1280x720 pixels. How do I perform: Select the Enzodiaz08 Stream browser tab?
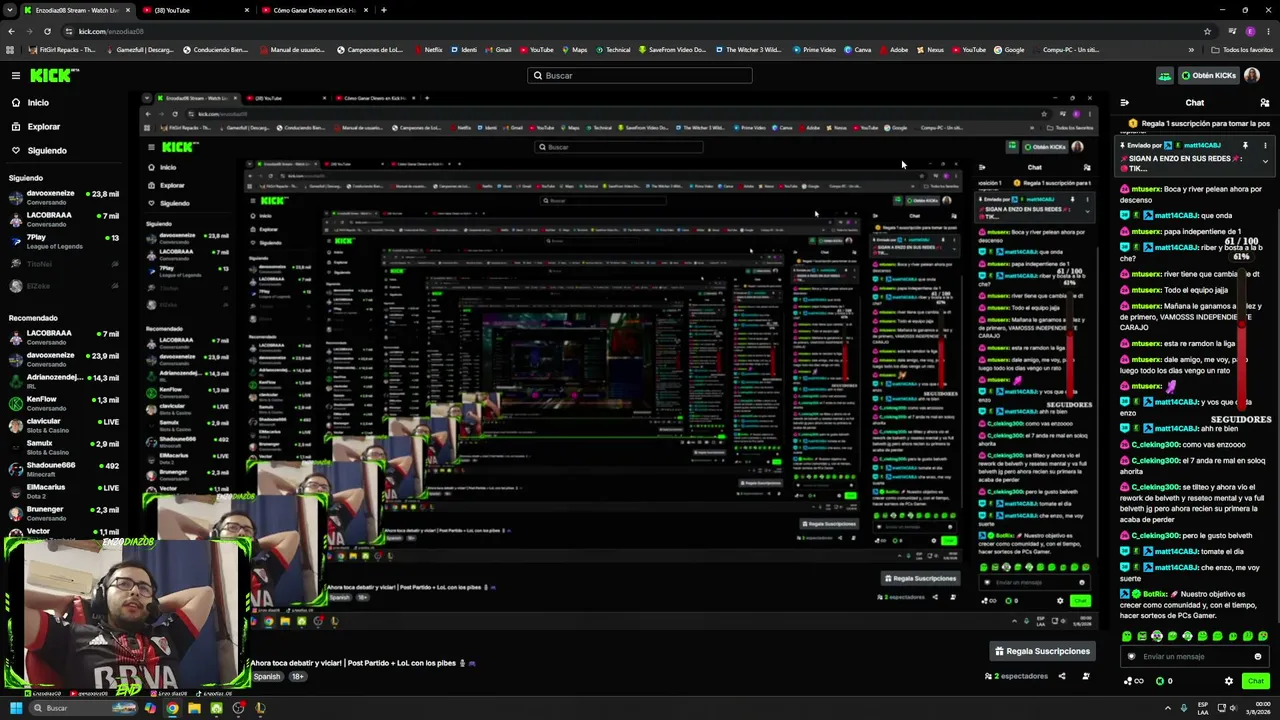coord(76,10)
